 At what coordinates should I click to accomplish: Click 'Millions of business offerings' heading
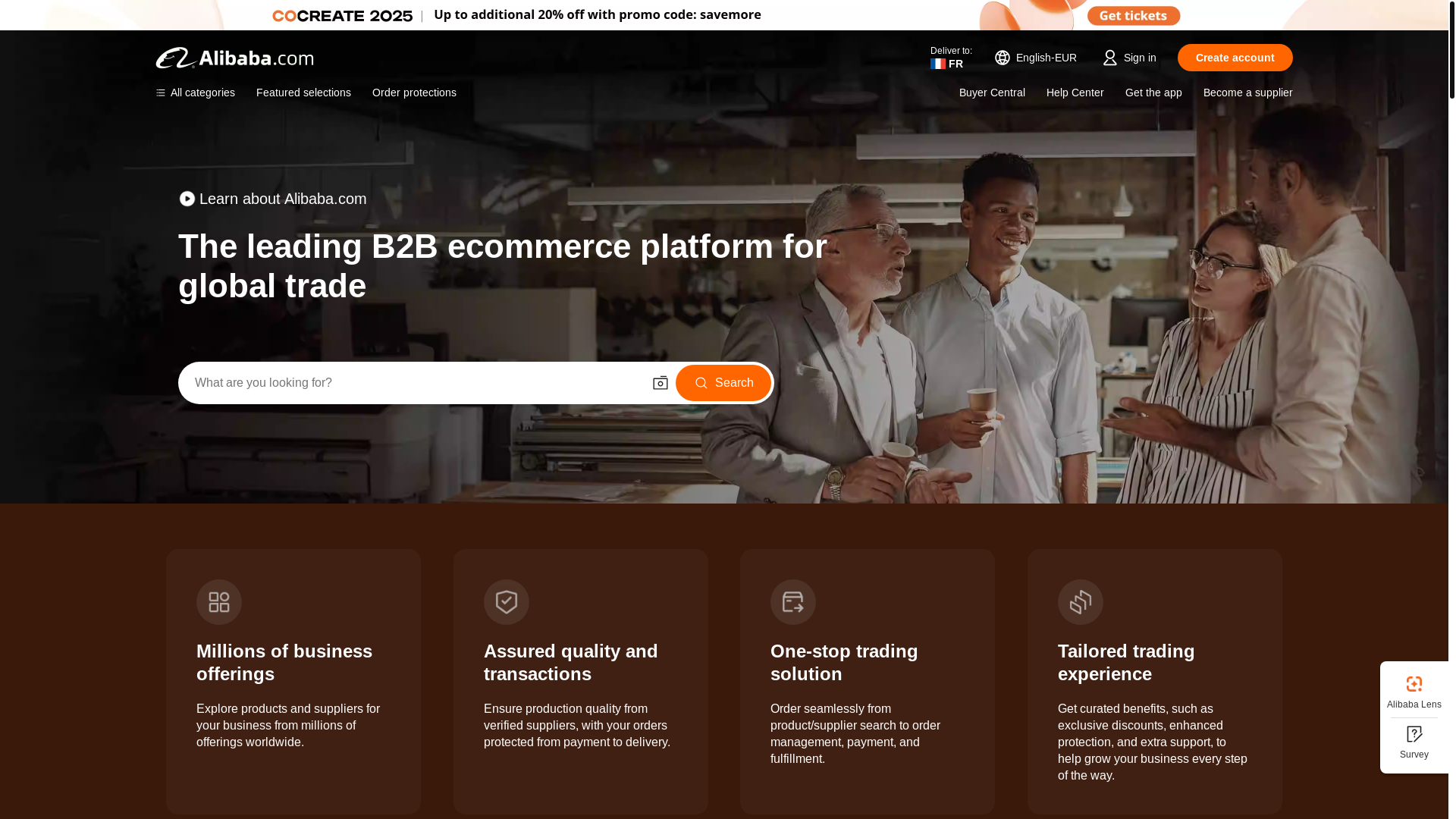pos(284,663)
